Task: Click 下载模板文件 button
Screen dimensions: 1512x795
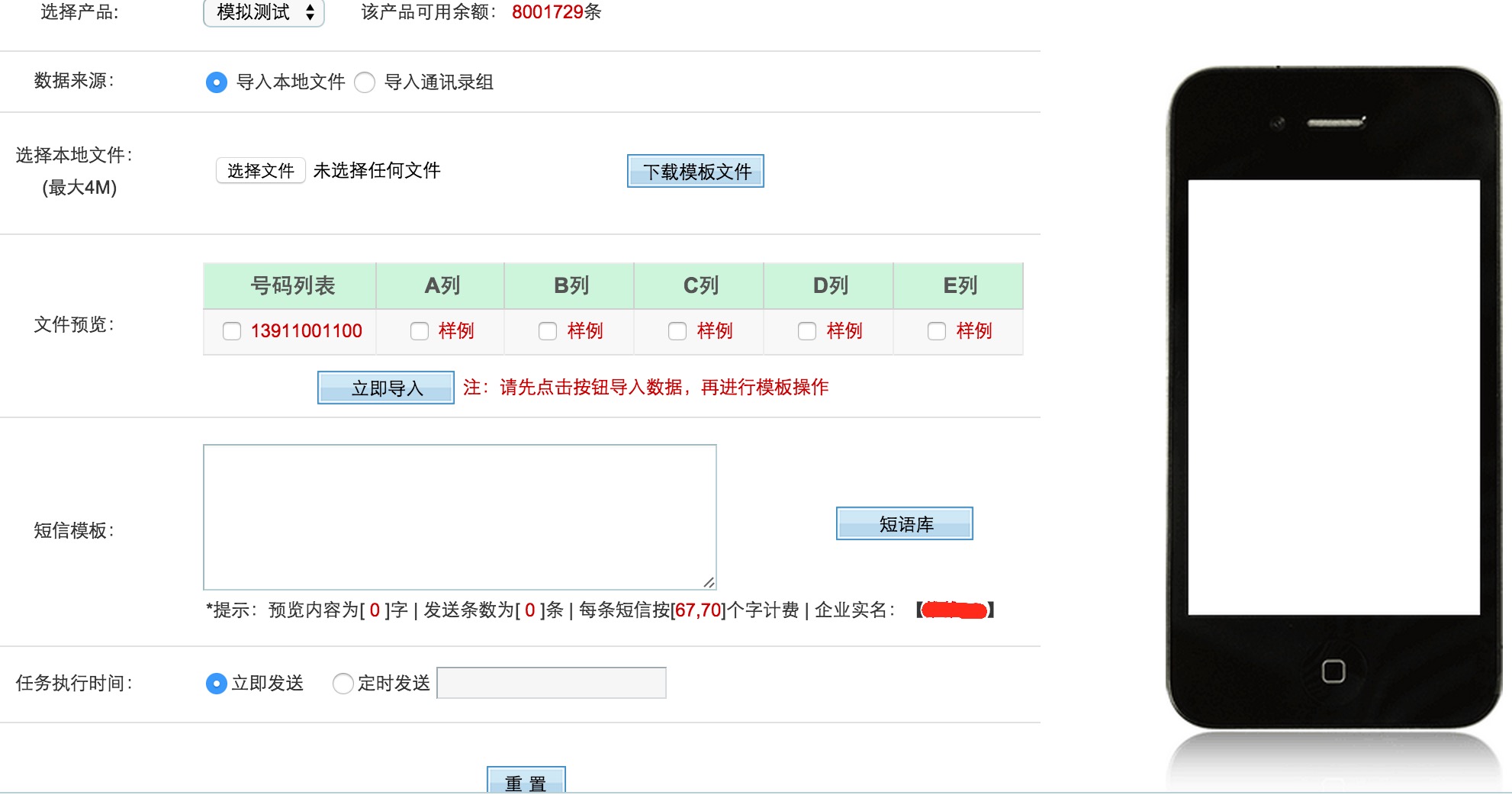Action: coord(695,172)
